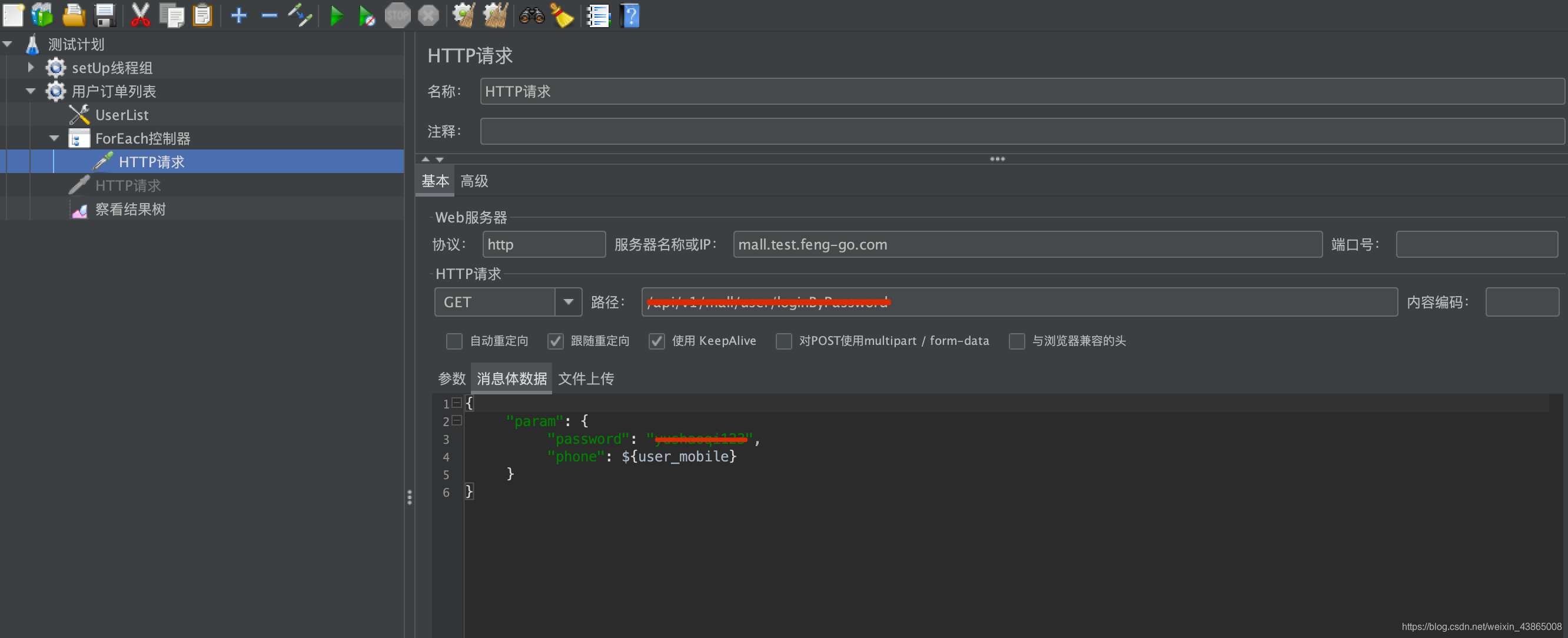Collapse the 测试计划 tree root
Screen dimensions: 1568x638
[7, 44]
